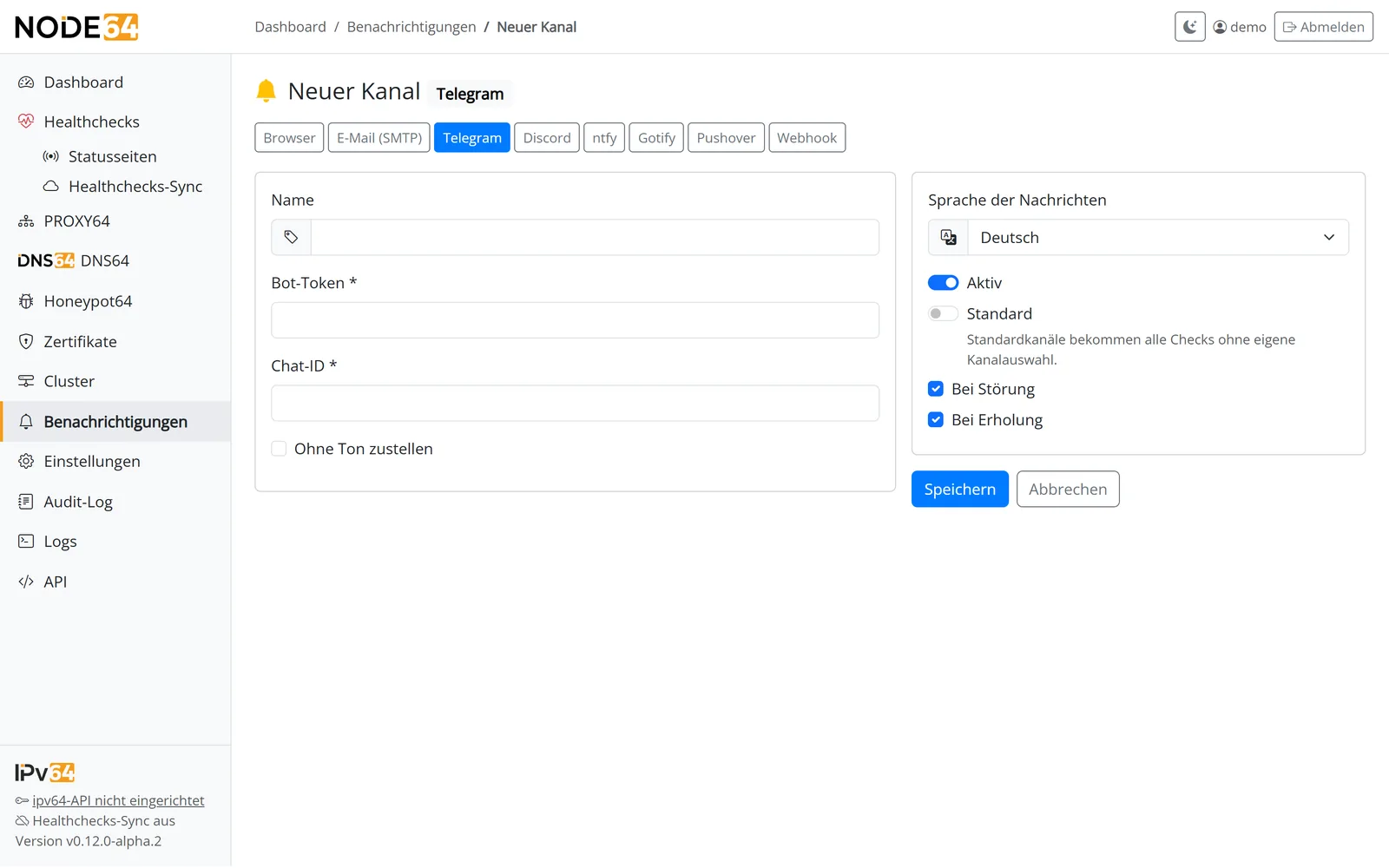Viewport: 1389px width, 868px height.
Task: Enable the Standard switch
Action: click(943, 313)
